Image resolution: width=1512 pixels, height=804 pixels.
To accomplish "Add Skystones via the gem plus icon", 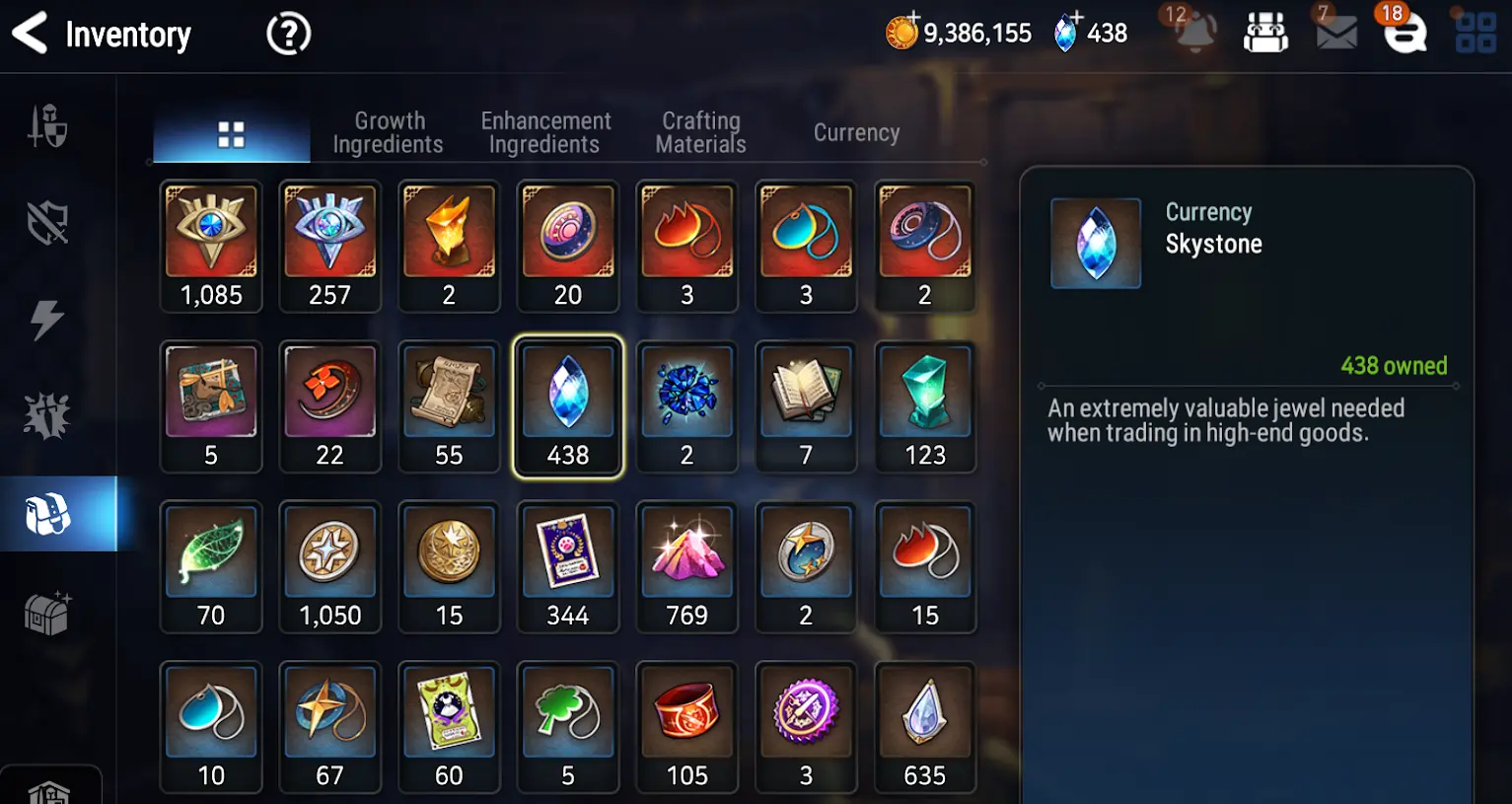I will pos(1067,33).
